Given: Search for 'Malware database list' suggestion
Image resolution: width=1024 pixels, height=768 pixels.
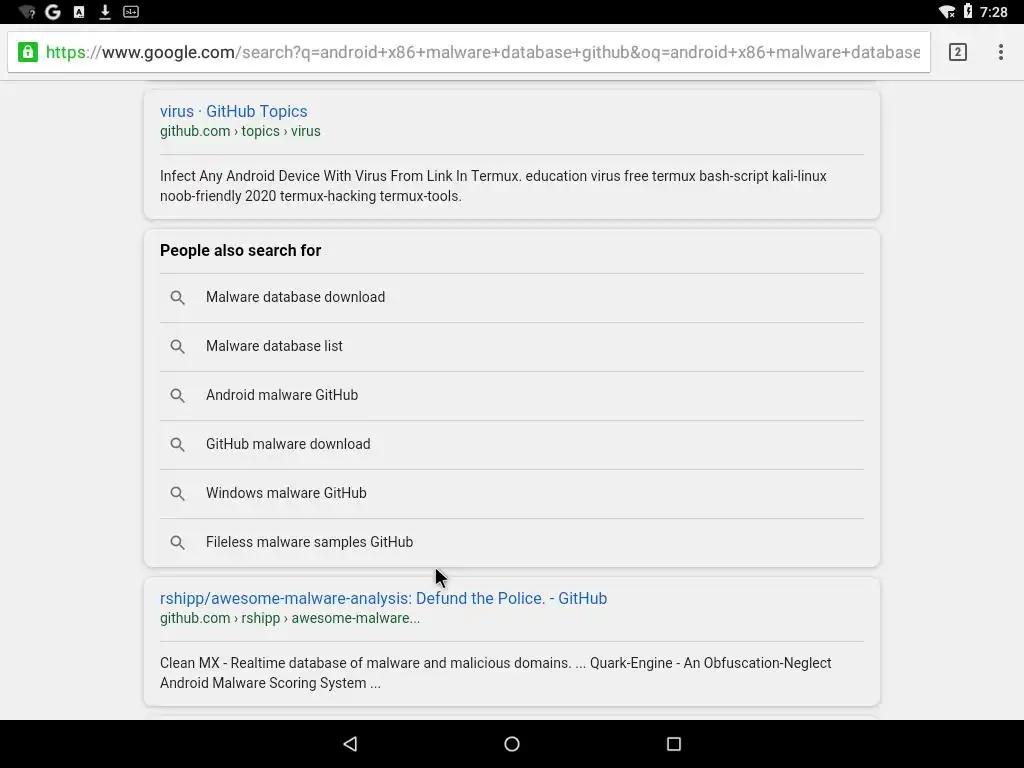Looking at the screenshot, I should coord(274,346).
